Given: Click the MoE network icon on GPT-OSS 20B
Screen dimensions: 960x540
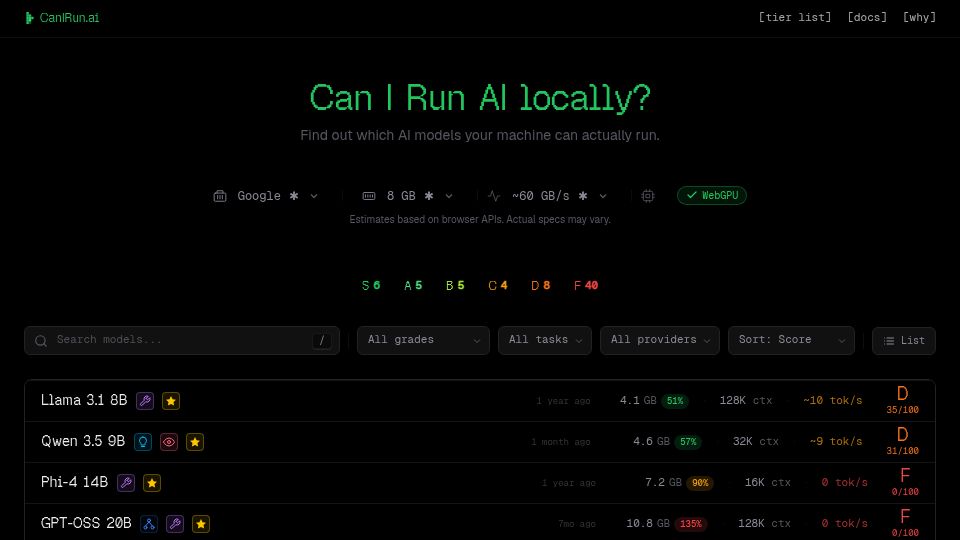Looking at the screenshot, I should (149, 524).
